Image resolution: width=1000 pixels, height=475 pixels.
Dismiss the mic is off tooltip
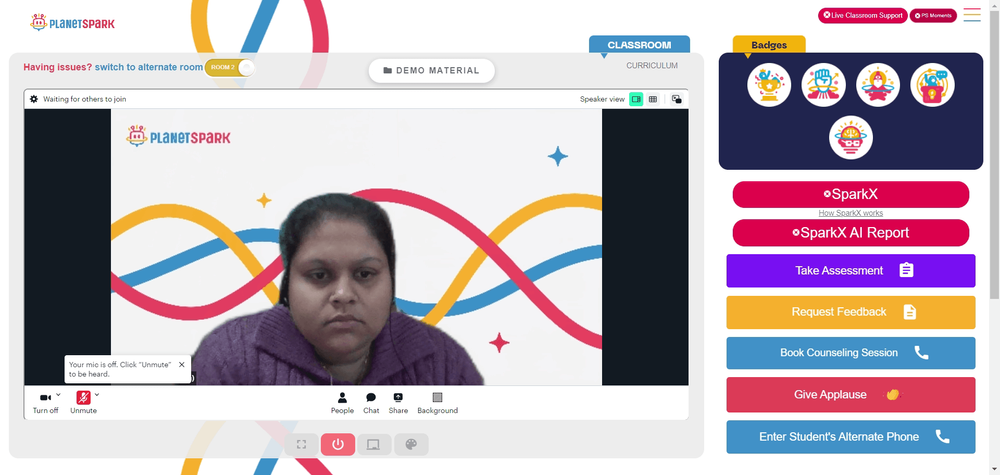pos(182,365)
